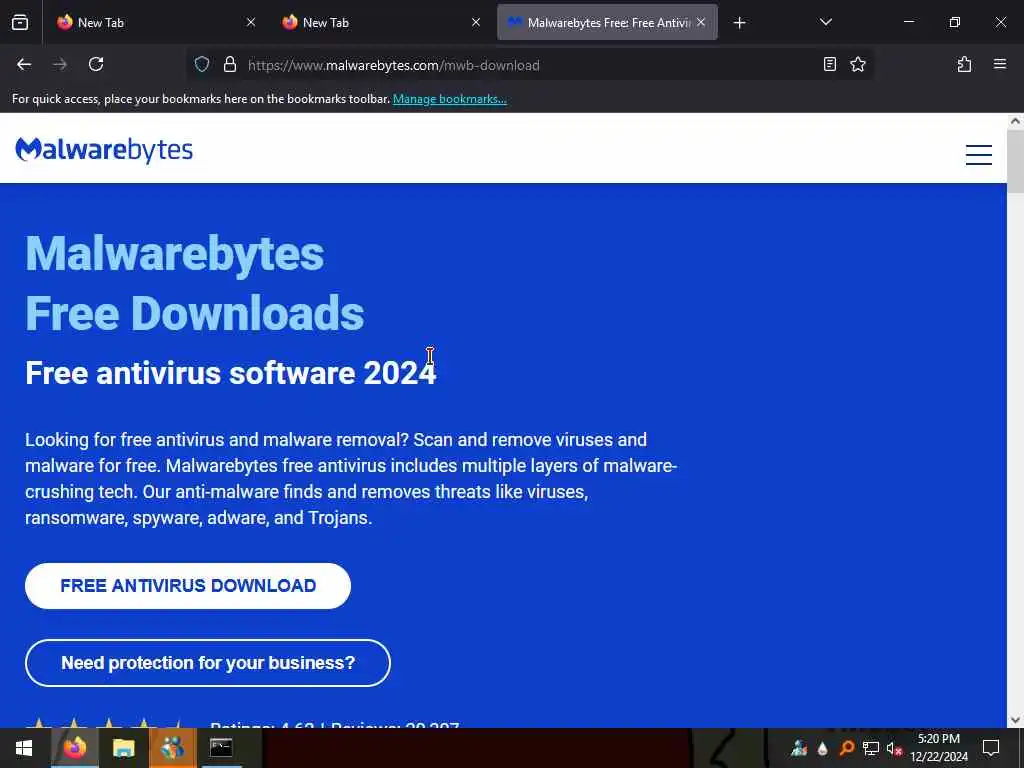Click 'Free antivirus software 2024' heading
Screen dimensions: 1024x768
coord(231,373)
